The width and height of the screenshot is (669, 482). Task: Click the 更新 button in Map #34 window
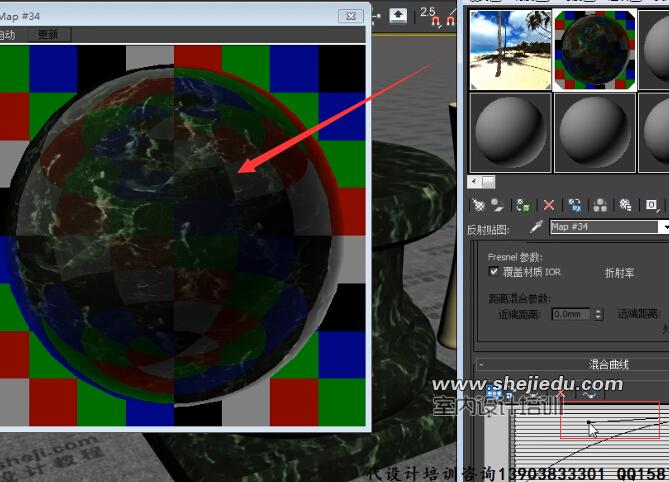[x=47, y=35]
